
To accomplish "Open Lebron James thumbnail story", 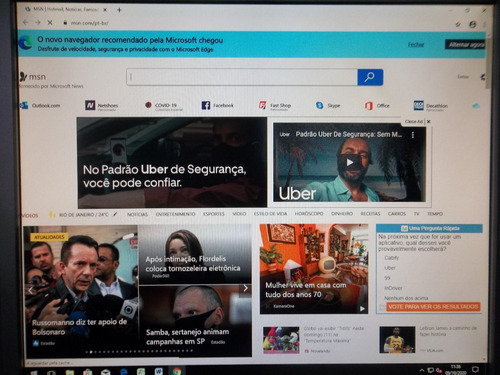I will point(397,340).
